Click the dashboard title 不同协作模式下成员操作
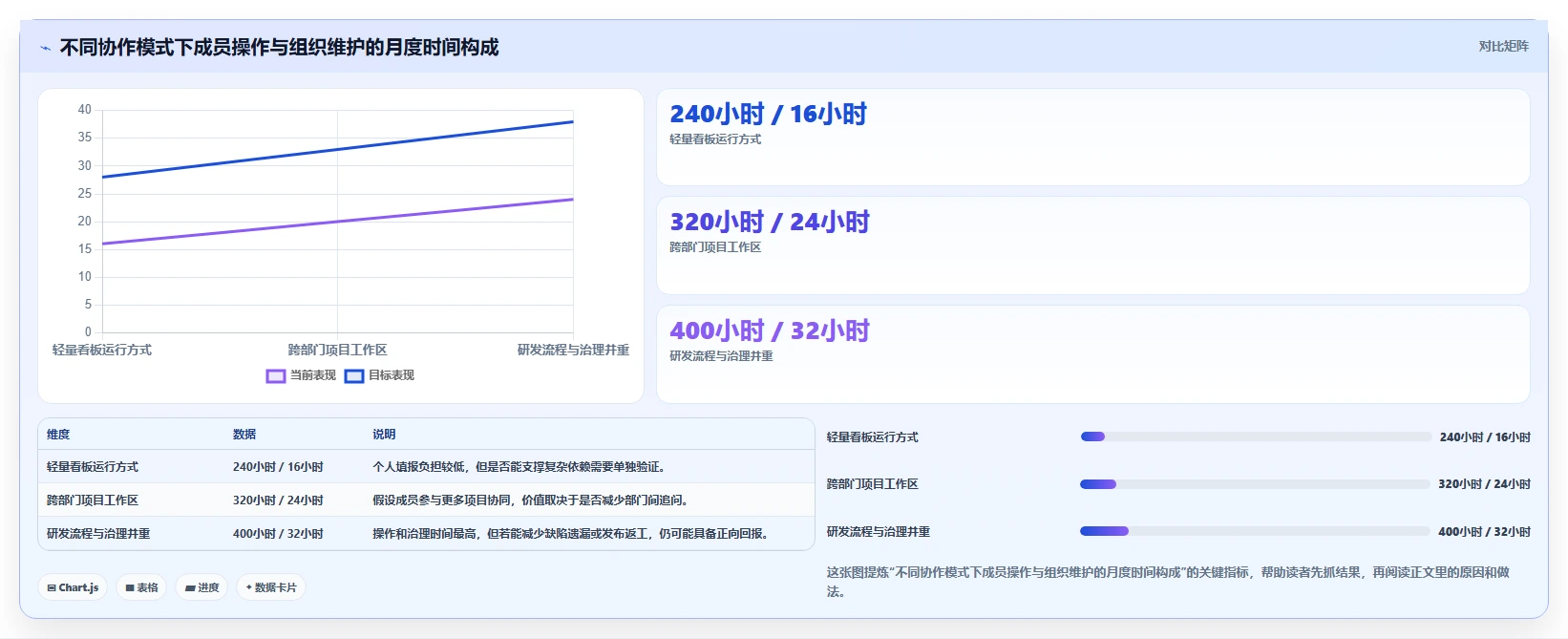 (279, 48)
